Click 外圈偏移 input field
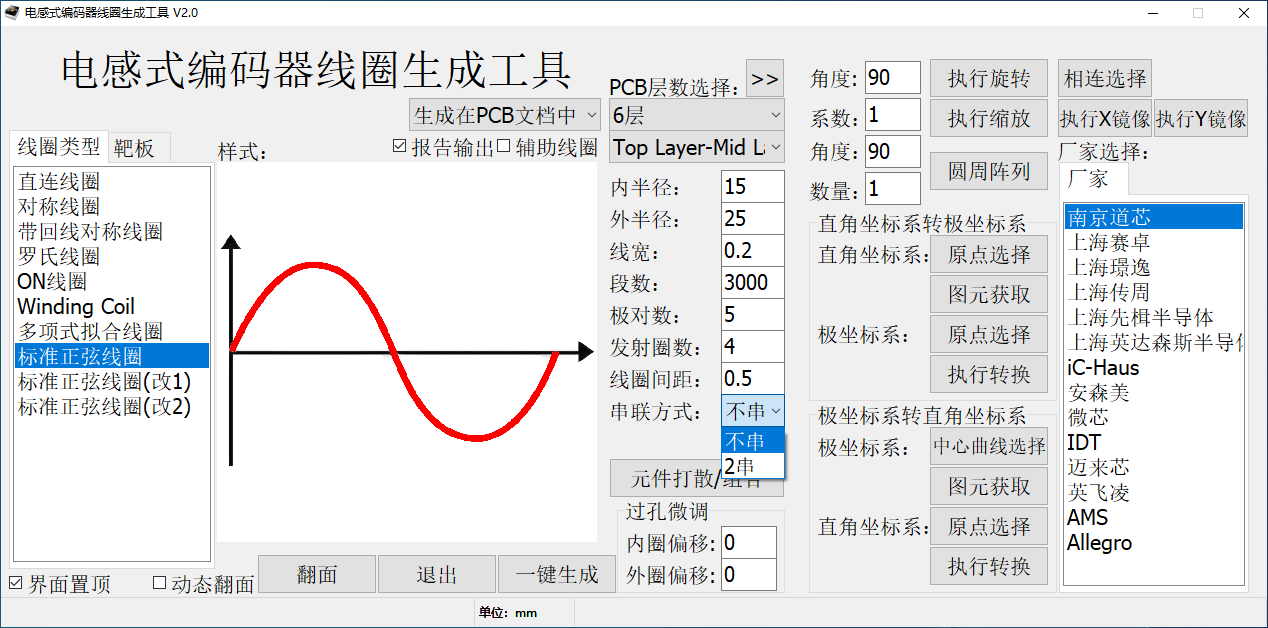 click(x=749, y=574)
